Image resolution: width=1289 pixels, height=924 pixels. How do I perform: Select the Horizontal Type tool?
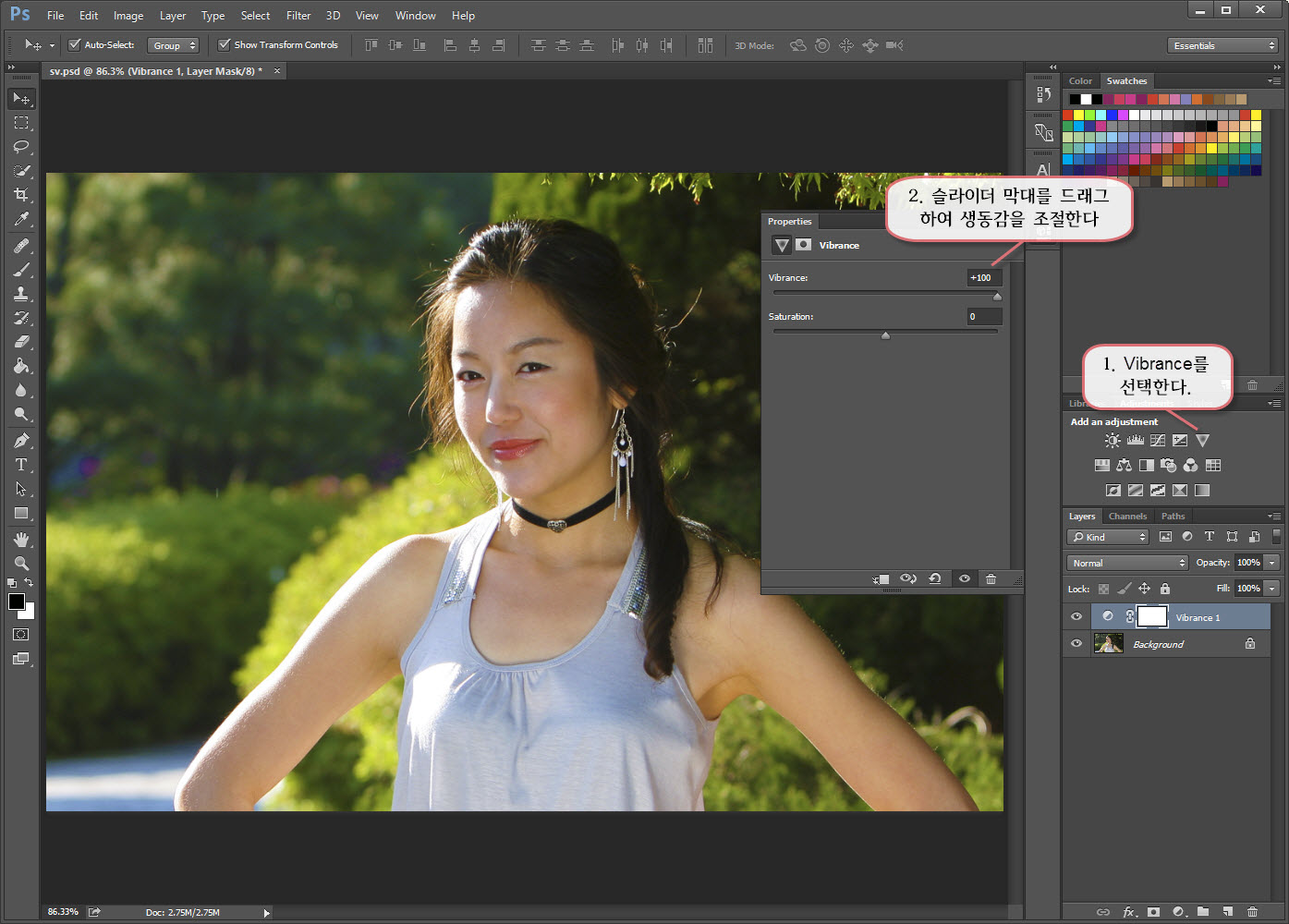coord(21,465)
